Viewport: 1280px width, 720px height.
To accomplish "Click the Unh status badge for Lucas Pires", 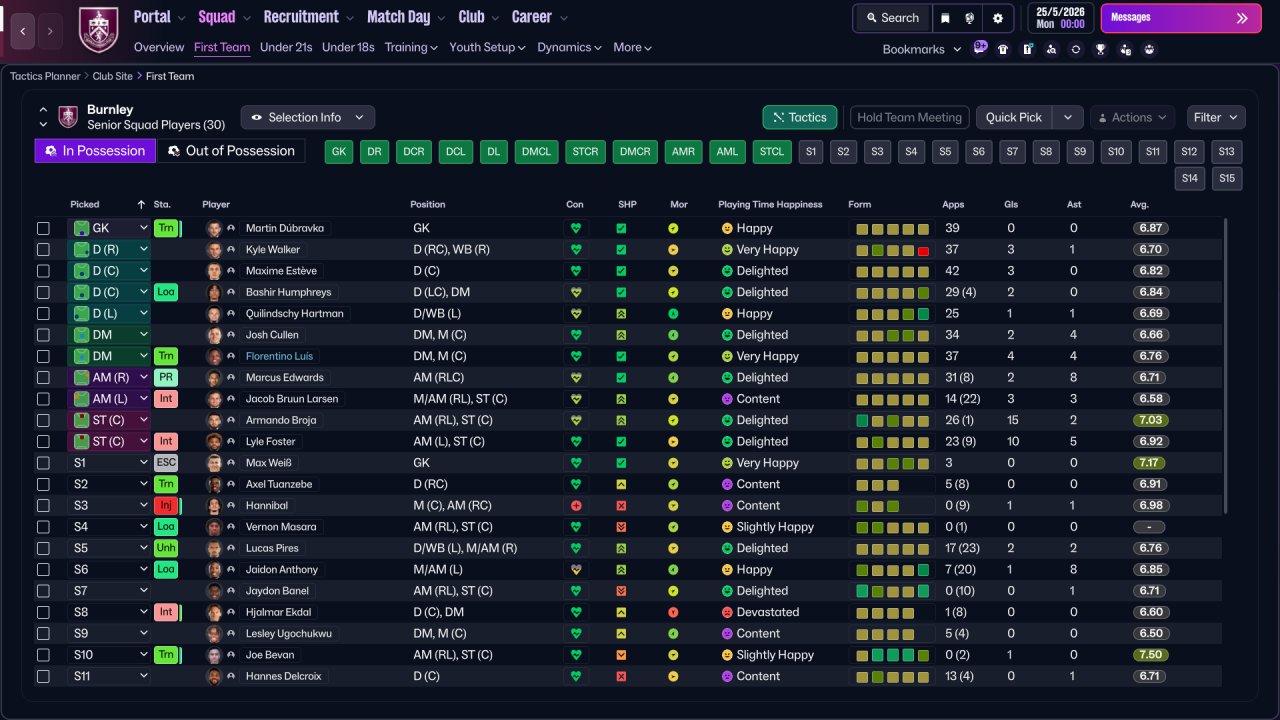I will tap(166, 548).
